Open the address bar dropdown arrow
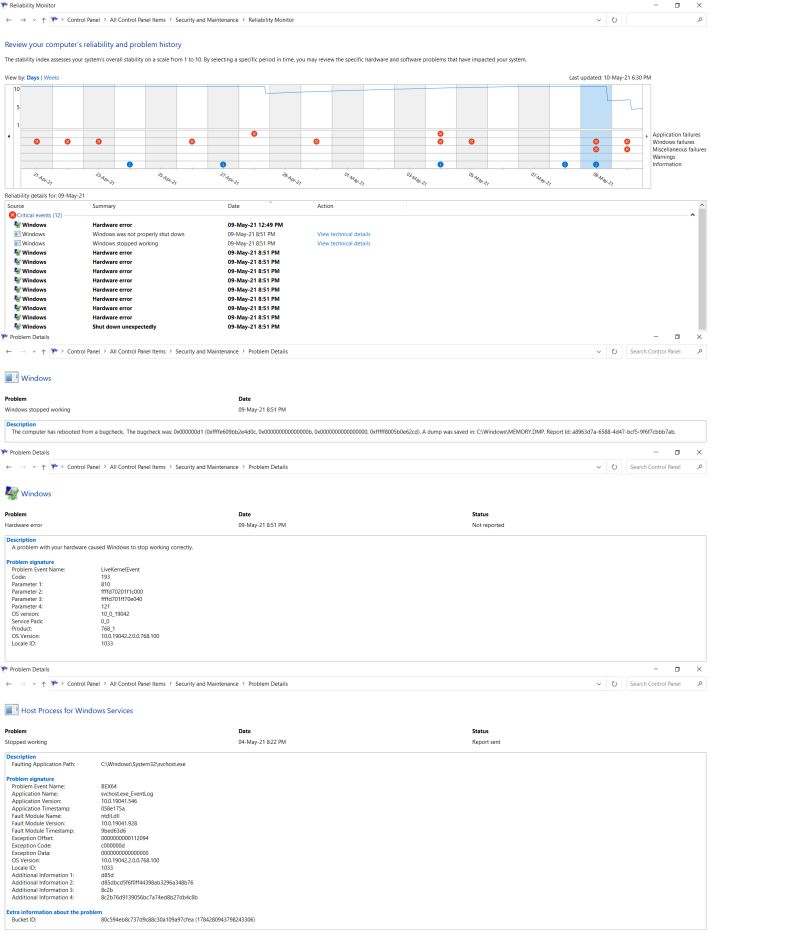The width and height of the screenshot is (800, 933). 598,19
